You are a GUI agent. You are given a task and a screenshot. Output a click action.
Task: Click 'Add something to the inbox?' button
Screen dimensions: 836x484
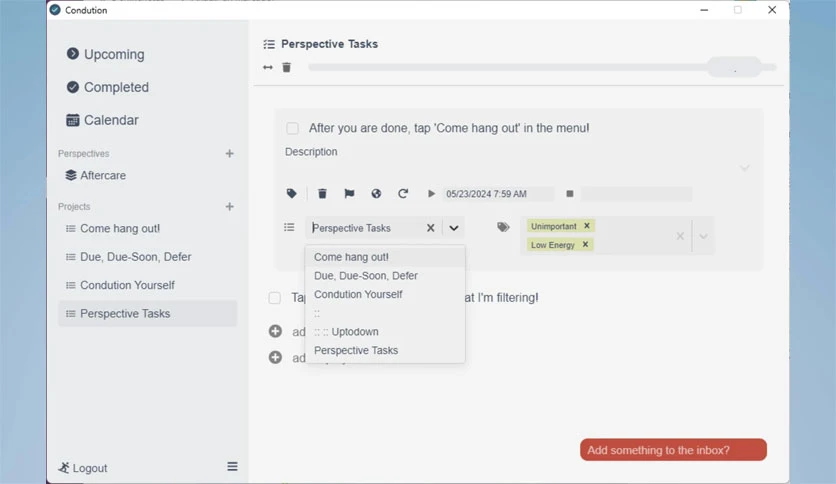tap(673, 450)
